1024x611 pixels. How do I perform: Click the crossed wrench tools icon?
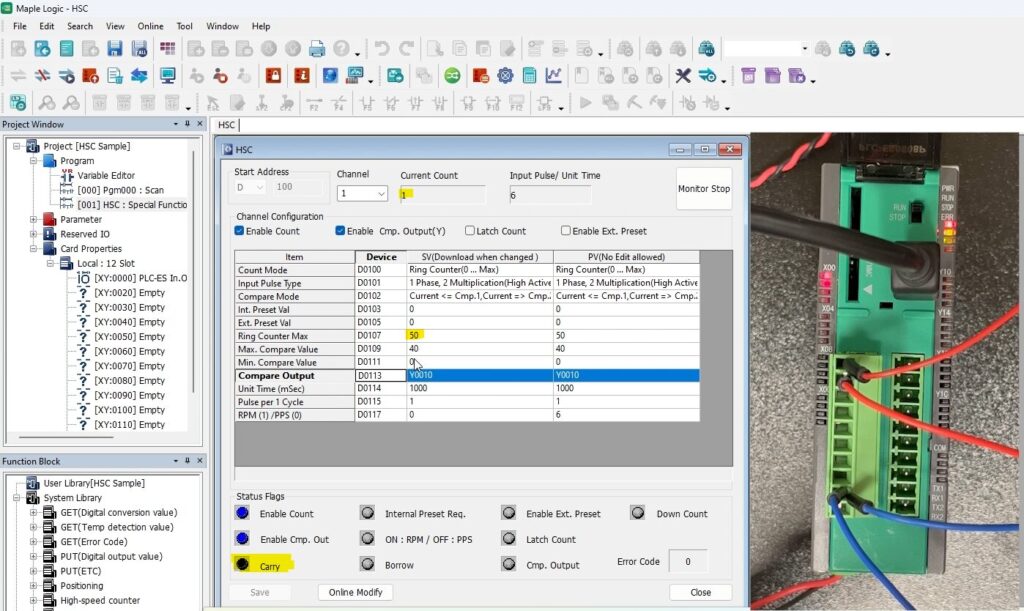pyautogui.click(x=682, y=76)
